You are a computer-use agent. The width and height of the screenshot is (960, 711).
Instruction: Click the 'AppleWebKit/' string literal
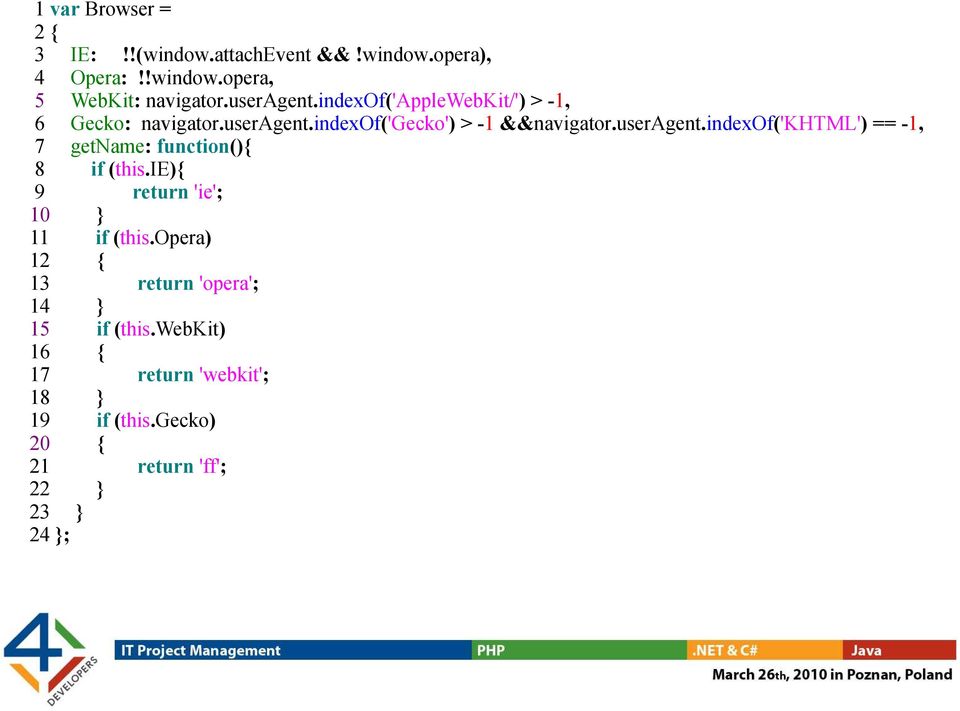tap(455, 100)
